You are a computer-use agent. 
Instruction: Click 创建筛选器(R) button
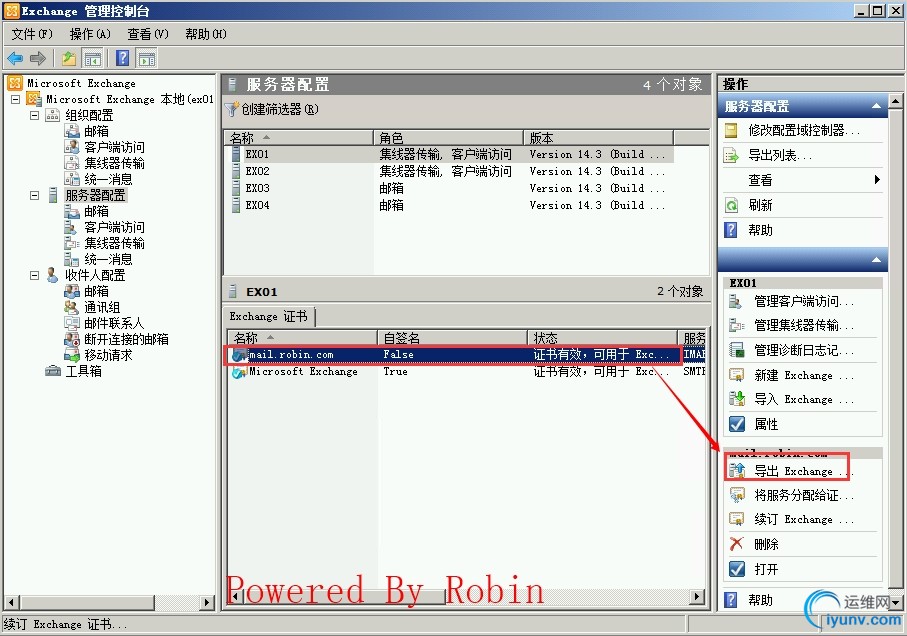[272, 109]
